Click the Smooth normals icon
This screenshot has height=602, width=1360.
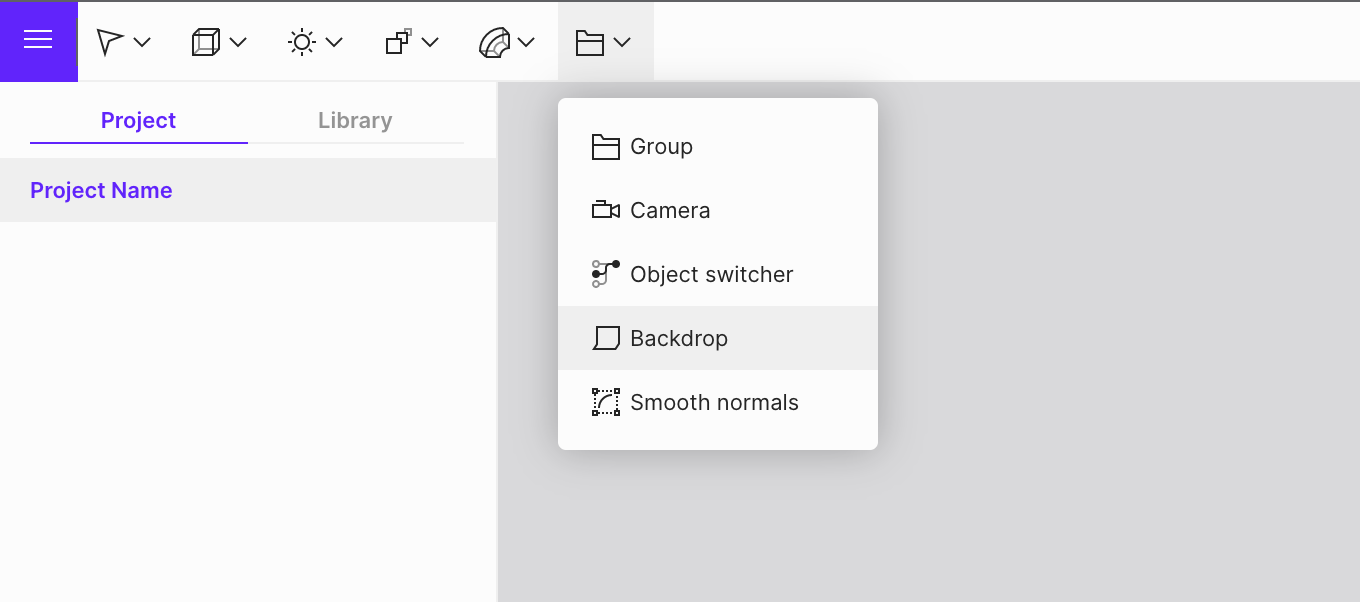point(605,402)
